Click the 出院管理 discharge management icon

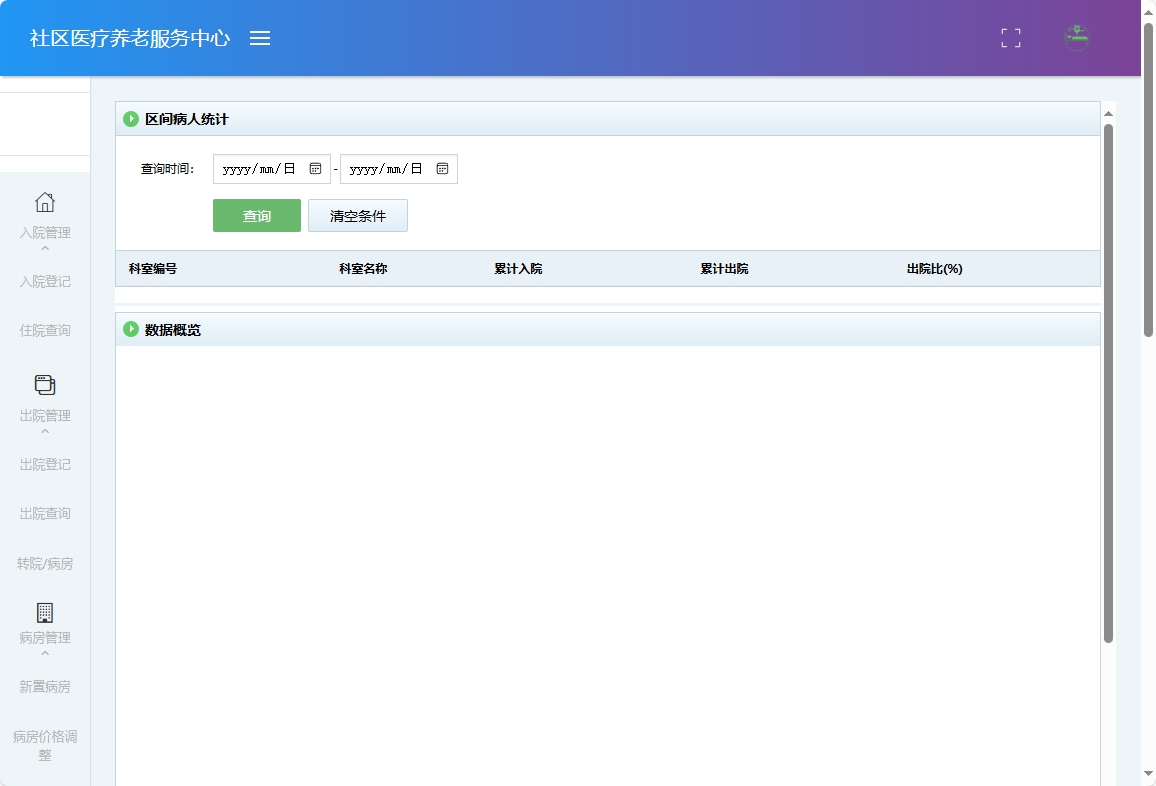point(45,384)
